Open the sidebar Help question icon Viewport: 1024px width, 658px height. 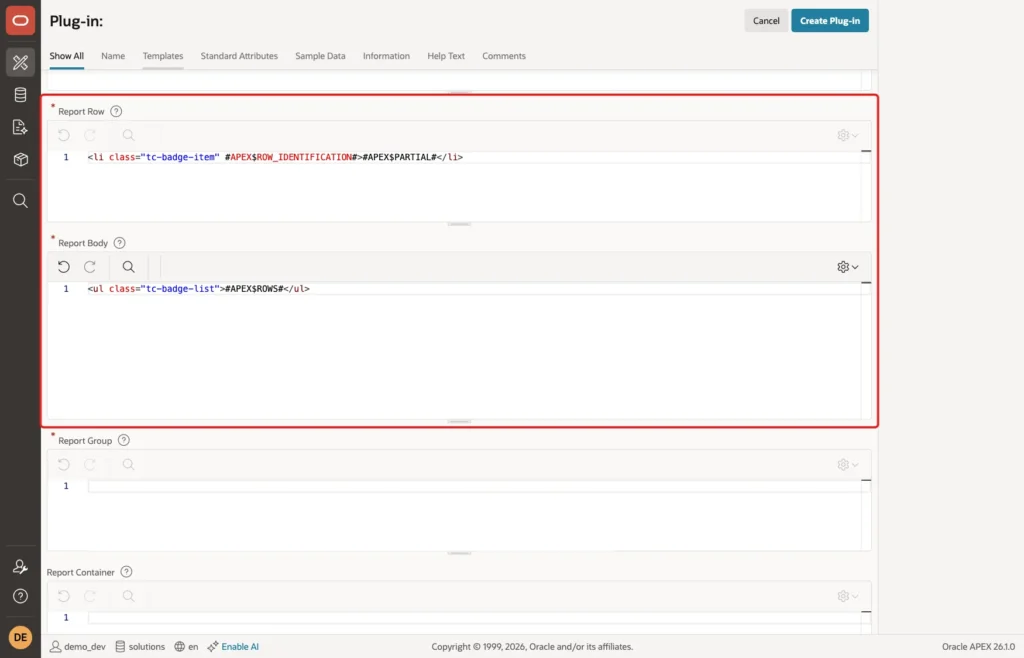(20, 596)
